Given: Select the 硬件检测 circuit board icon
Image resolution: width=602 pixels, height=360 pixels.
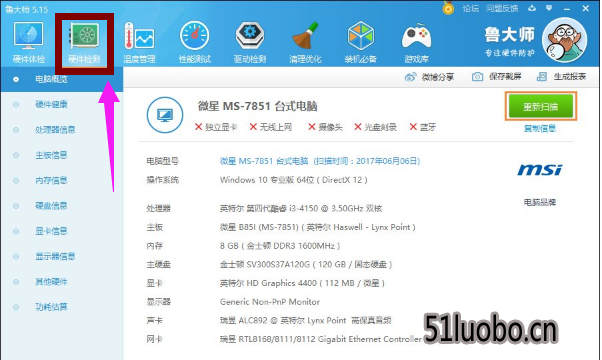Looking at the screenshot, I should pyautogui.click(x=84, y=36).
